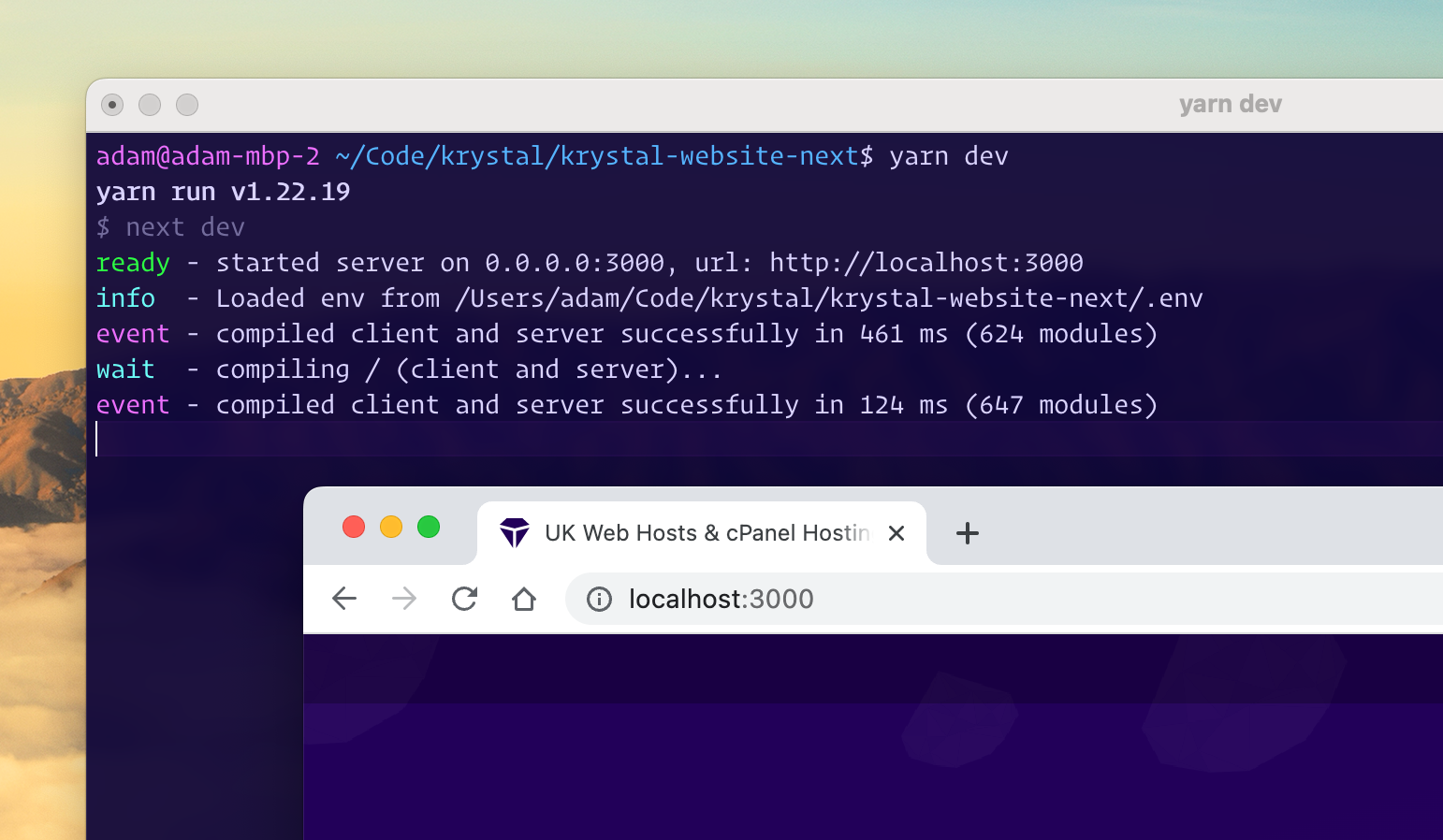This screenshot has width=1443, height=840.
Task: Click the .env path in the info line
Action: (828, 298)
